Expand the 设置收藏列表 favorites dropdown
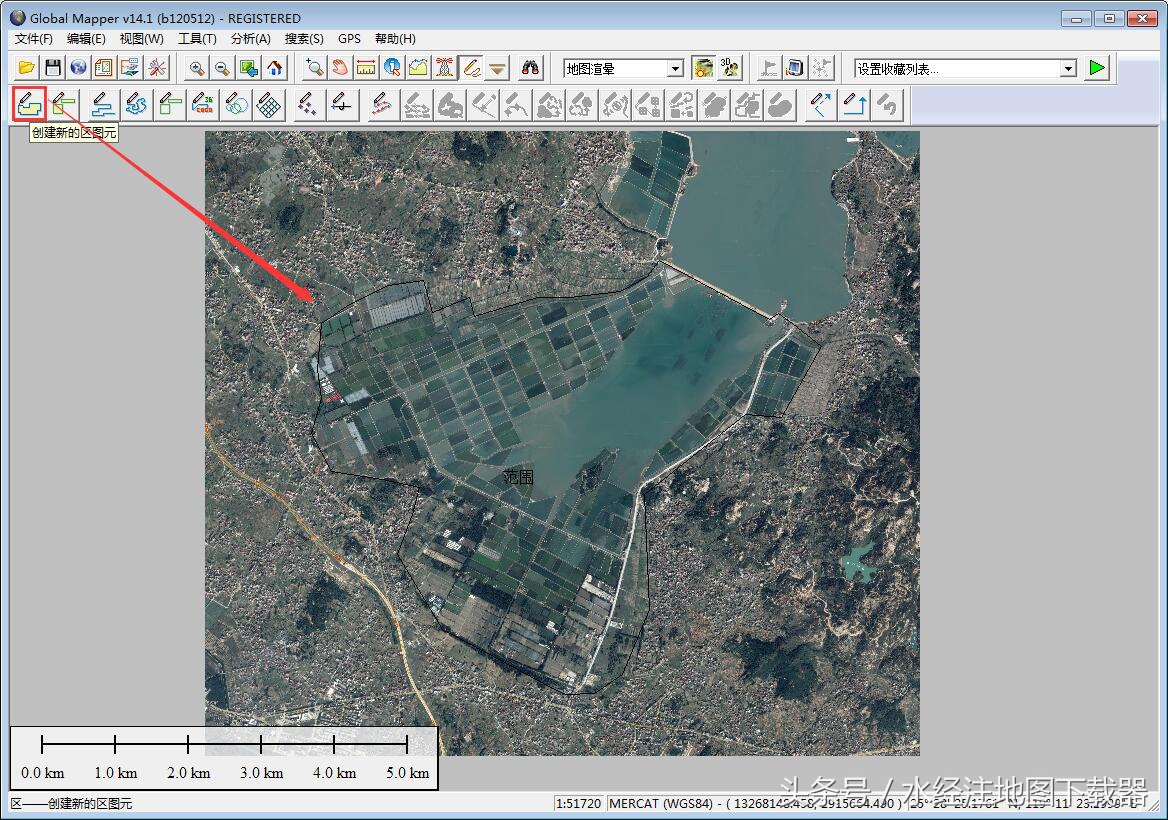The width and height of the screenshot is (1168, 820). click(x=1068, y=68)
